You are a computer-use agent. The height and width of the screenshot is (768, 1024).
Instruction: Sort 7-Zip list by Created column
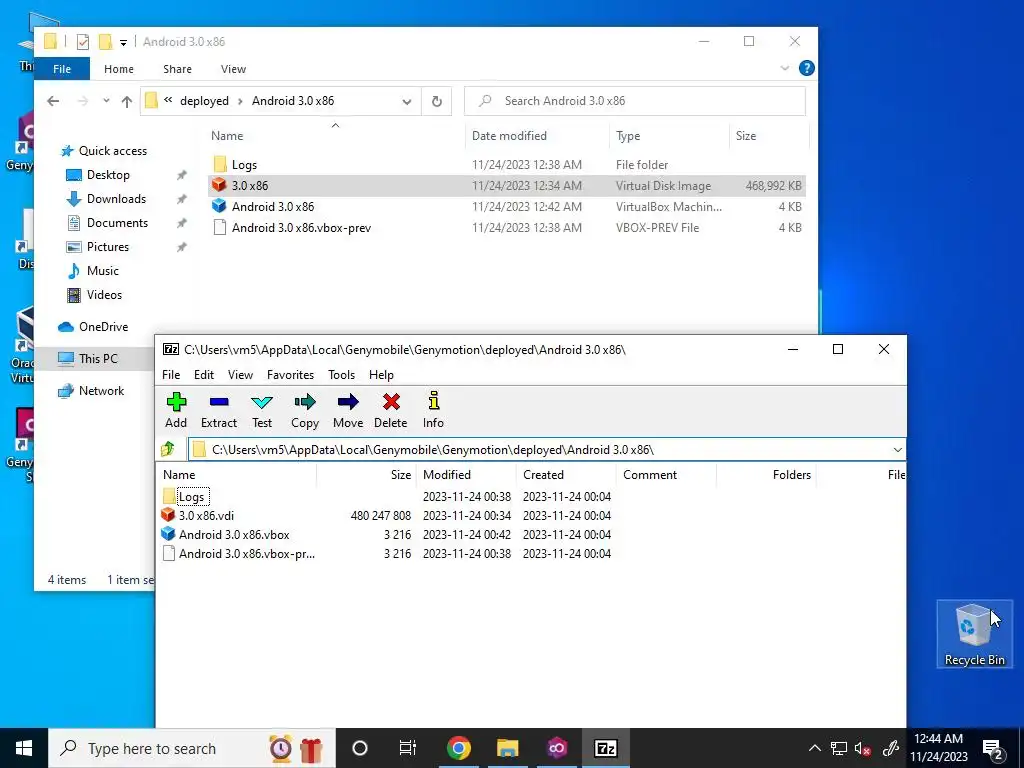[543, 475]
